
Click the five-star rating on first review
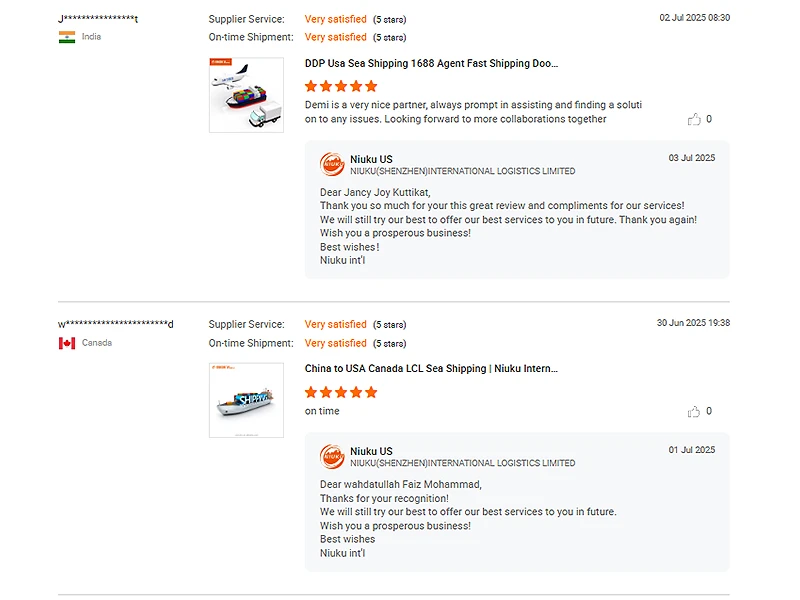tap(341, 86)
